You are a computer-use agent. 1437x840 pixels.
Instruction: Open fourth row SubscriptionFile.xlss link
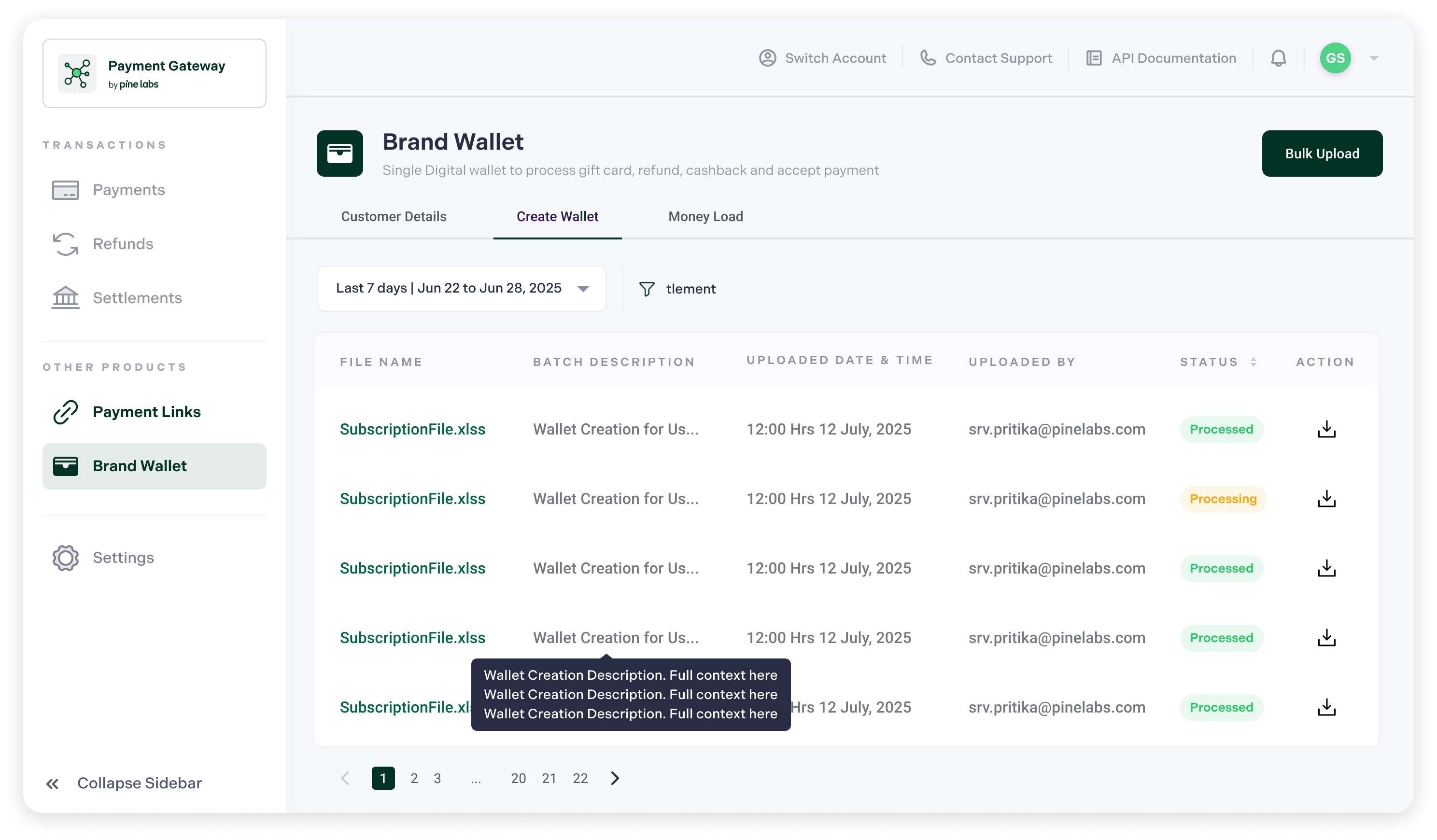point(412,638)
